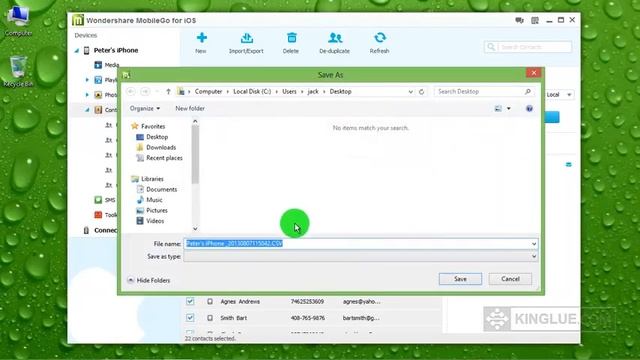Close the Save As dialog
Viewport: 640px width, 360px height.
(x=533, y=73)
